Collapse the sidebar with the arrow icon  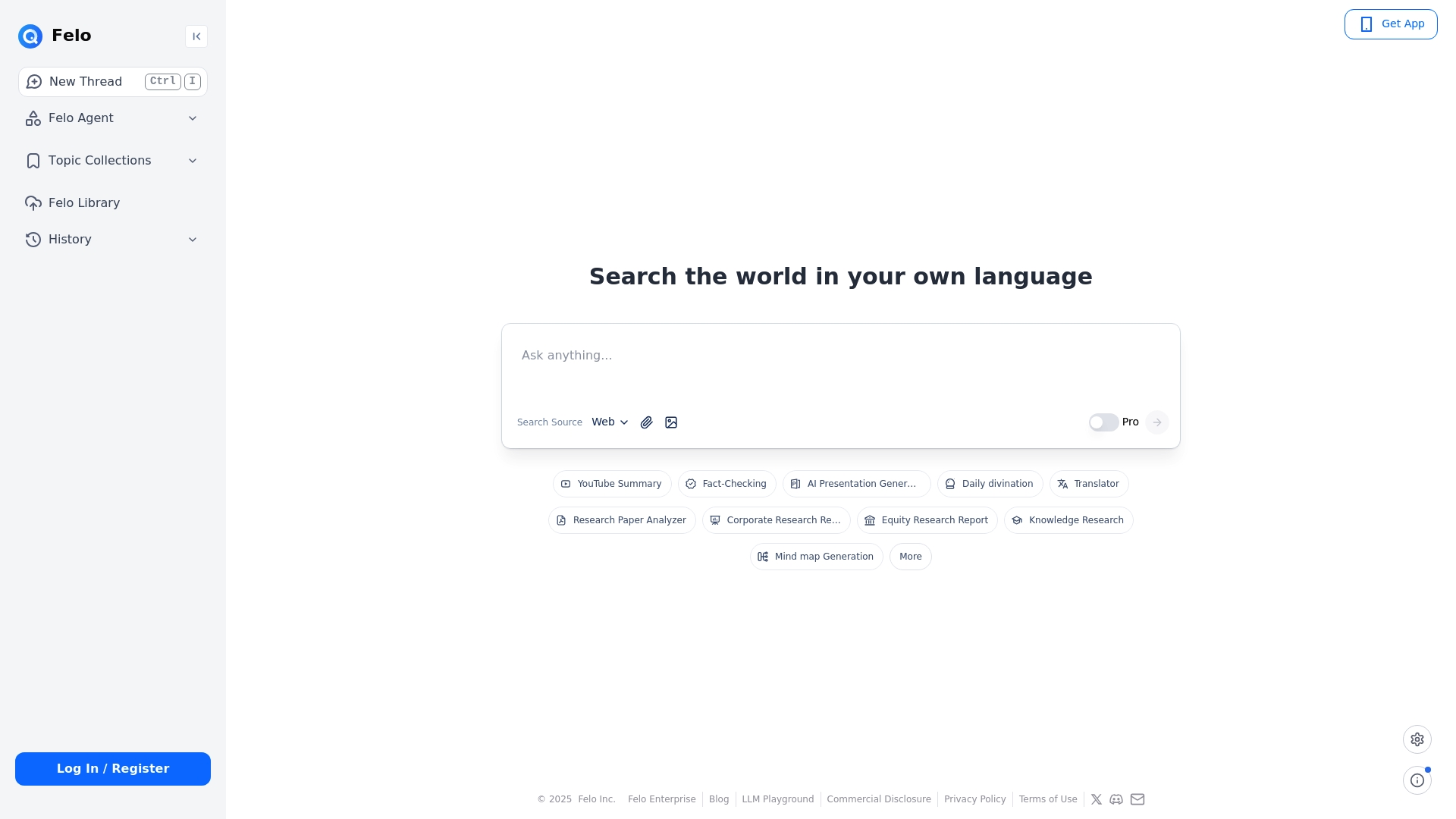(196, 36)
